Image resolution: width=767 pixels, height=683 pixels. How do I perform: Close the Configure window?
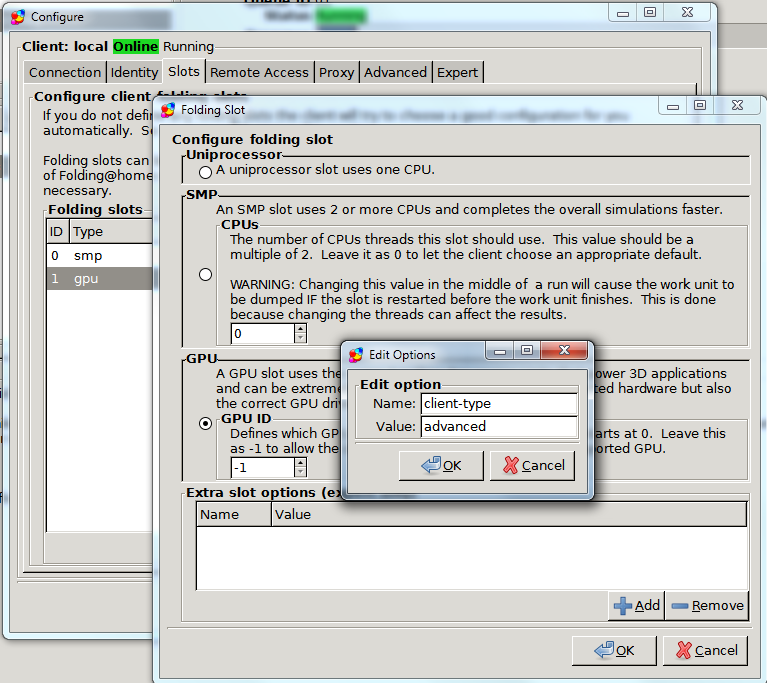click(x=687, y=12)
